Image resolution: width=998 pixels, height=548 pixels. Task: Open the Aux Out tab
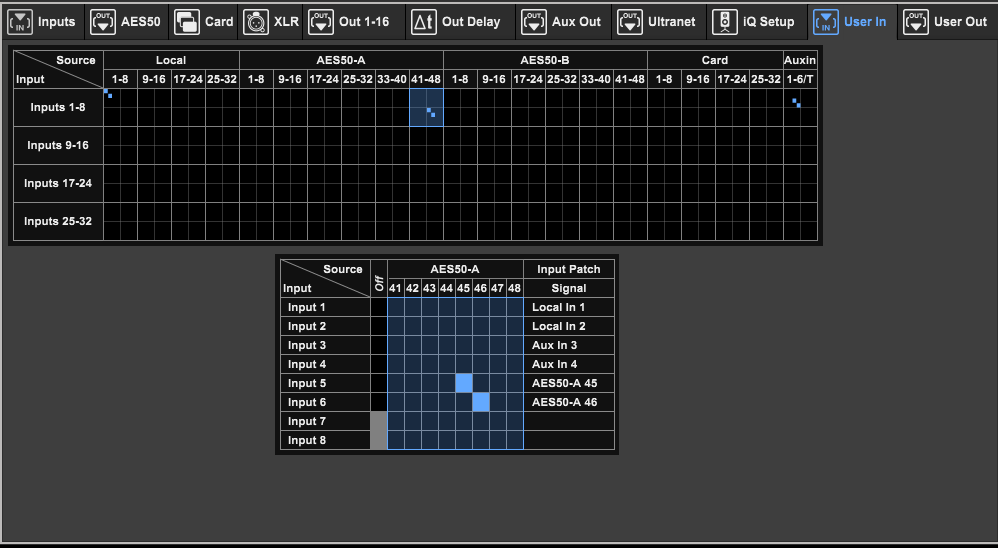click(x=562, y=22)
